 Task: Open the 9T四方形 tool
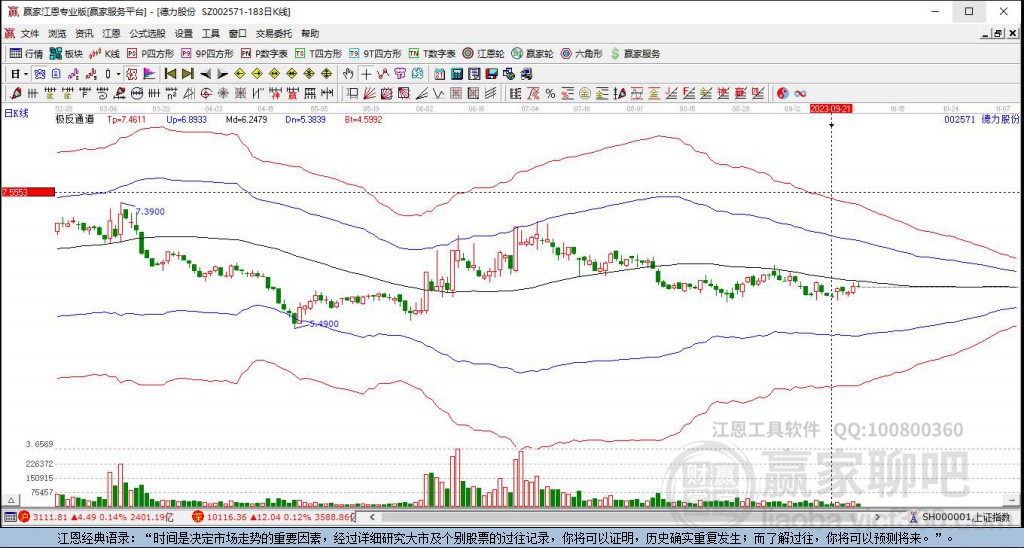click(375, 54)
